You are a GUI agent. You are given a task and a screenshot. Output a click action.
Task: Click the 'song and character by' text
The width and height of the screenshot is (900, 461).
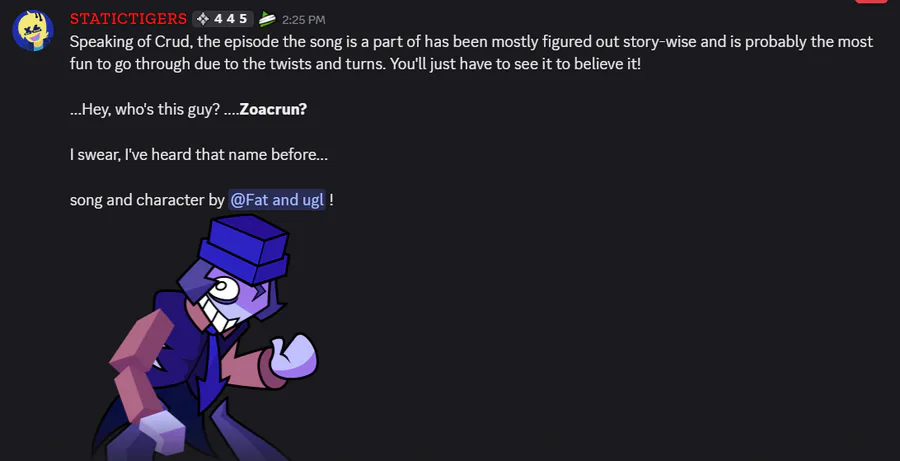[x=147, y=200]
